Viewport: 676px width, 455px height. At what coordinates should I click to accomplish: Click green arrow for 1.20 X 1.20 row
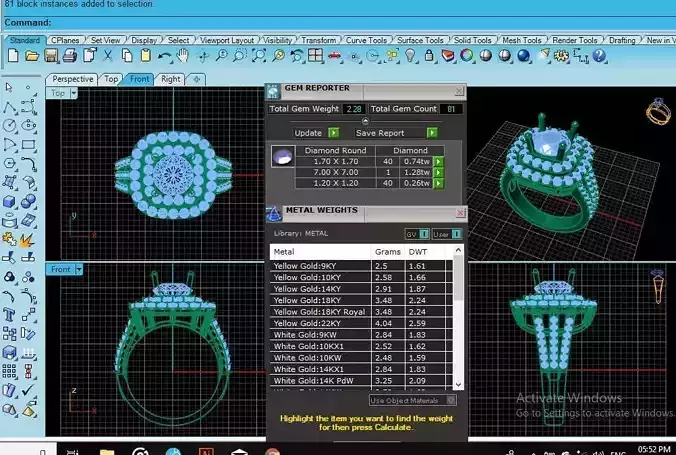[x=438, y=183]
